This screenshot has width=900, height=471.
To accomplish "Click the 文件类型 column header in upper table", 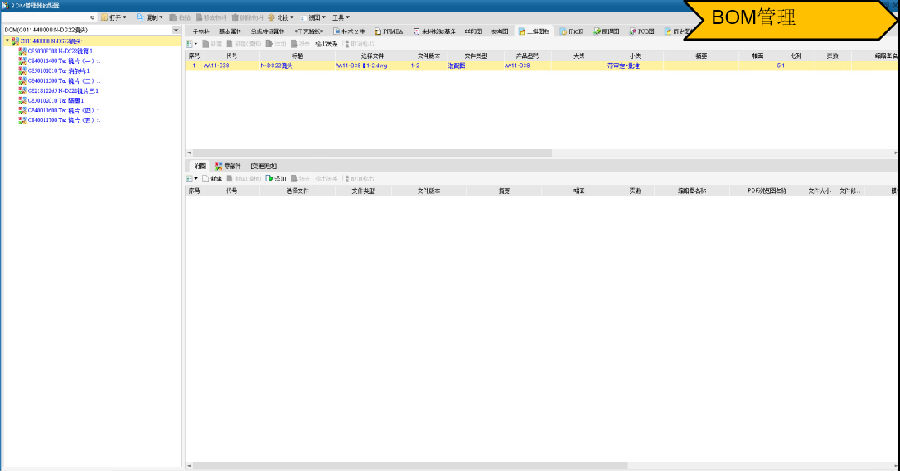I will coord(475,56).
